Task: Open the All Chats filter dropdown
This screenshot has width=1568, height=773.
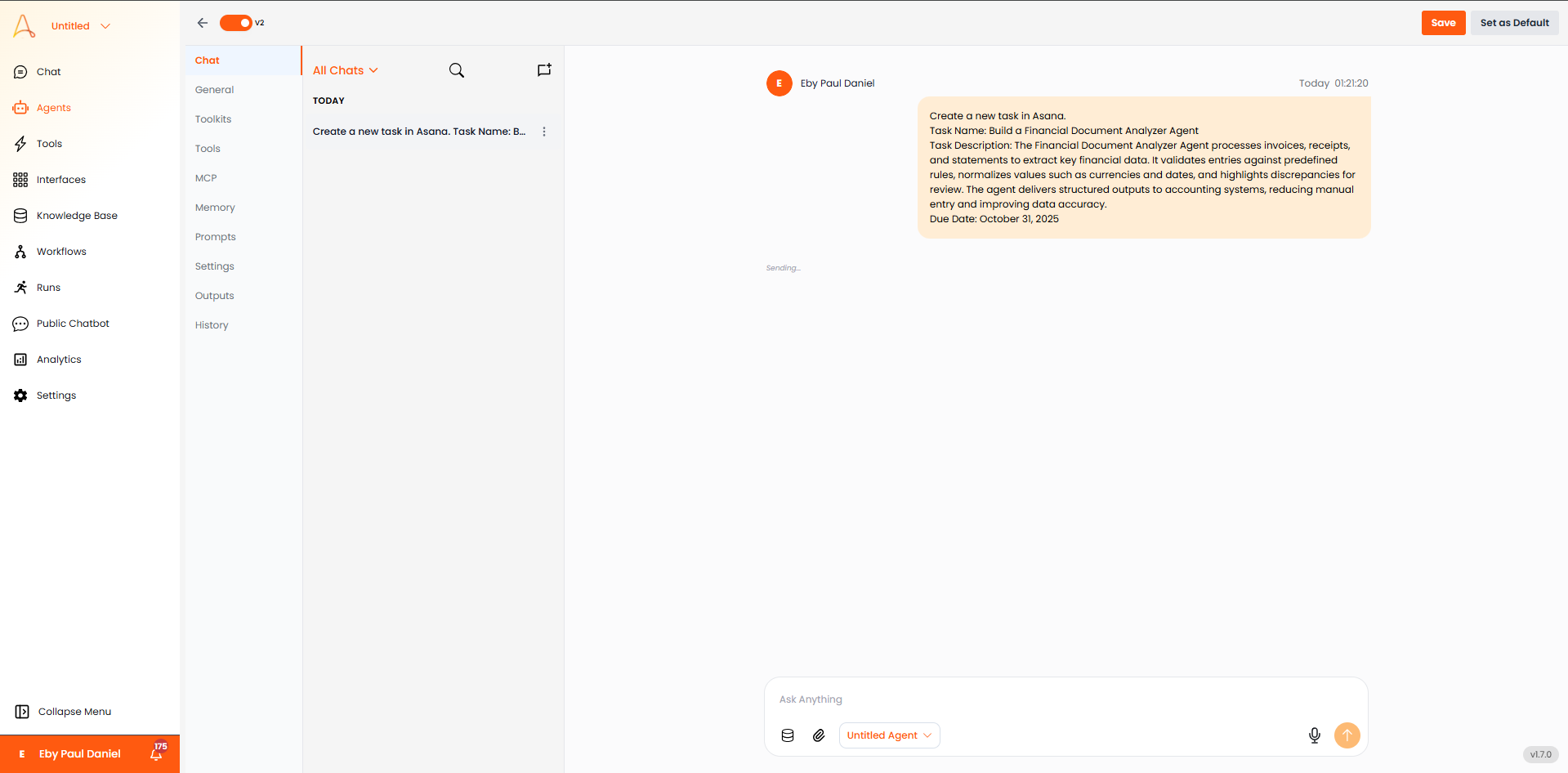Action: click(344, 70)
